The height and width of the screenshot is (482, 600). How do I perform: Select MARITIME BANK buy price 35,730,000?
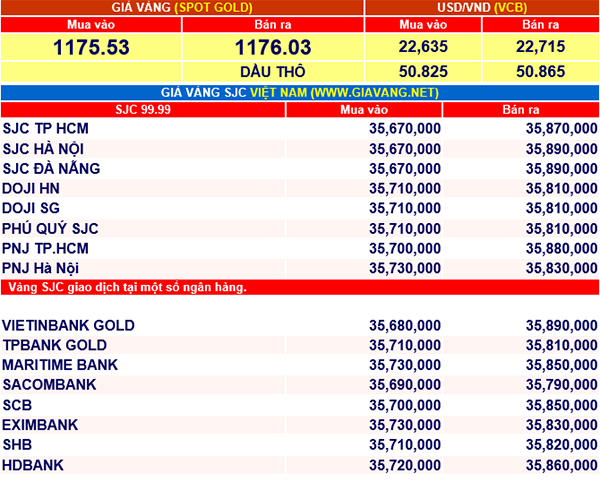tap(405, 365)
